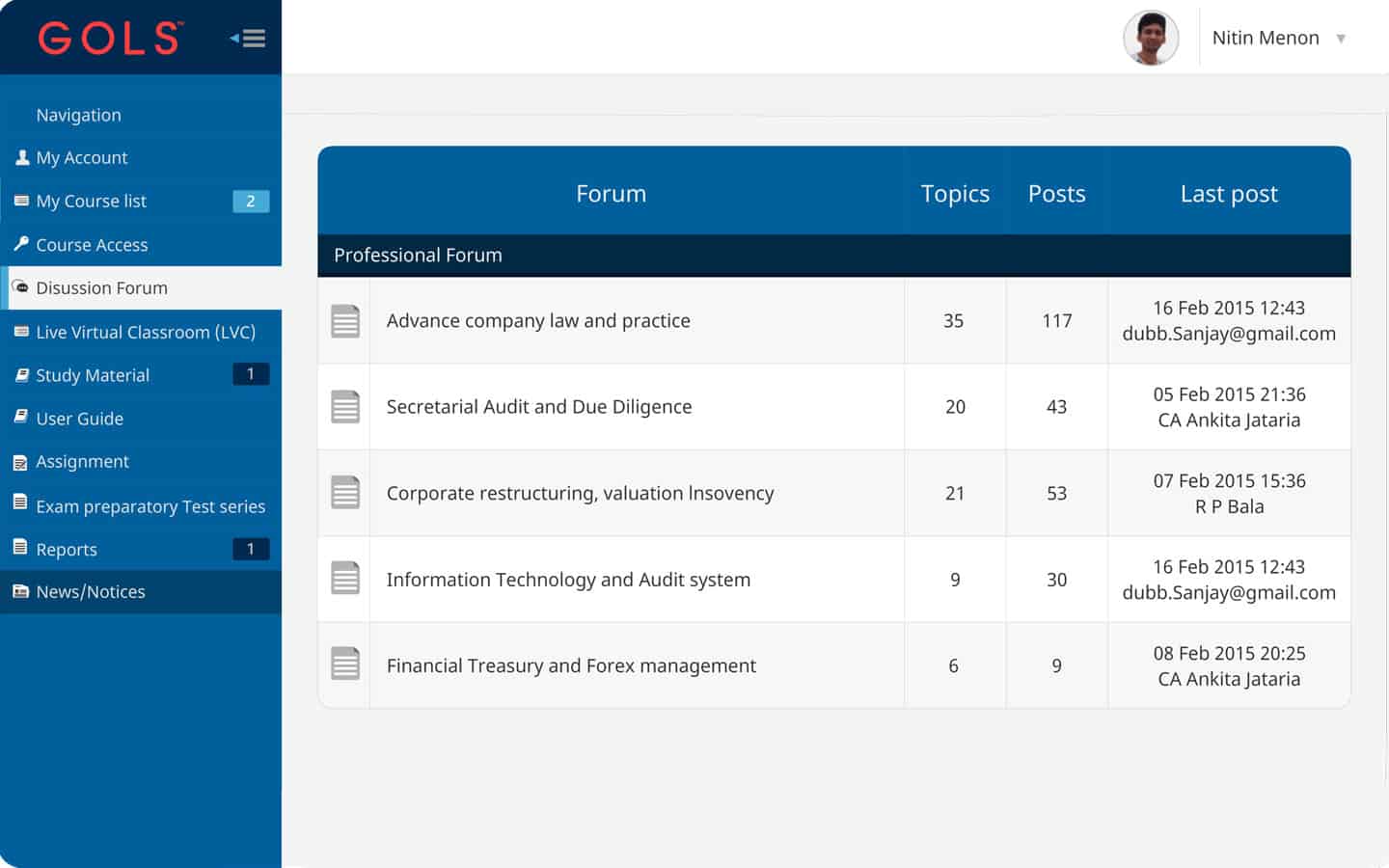Click the Reports count badge 1
The width and height of the screenshot is (1389, 868).
251,549
